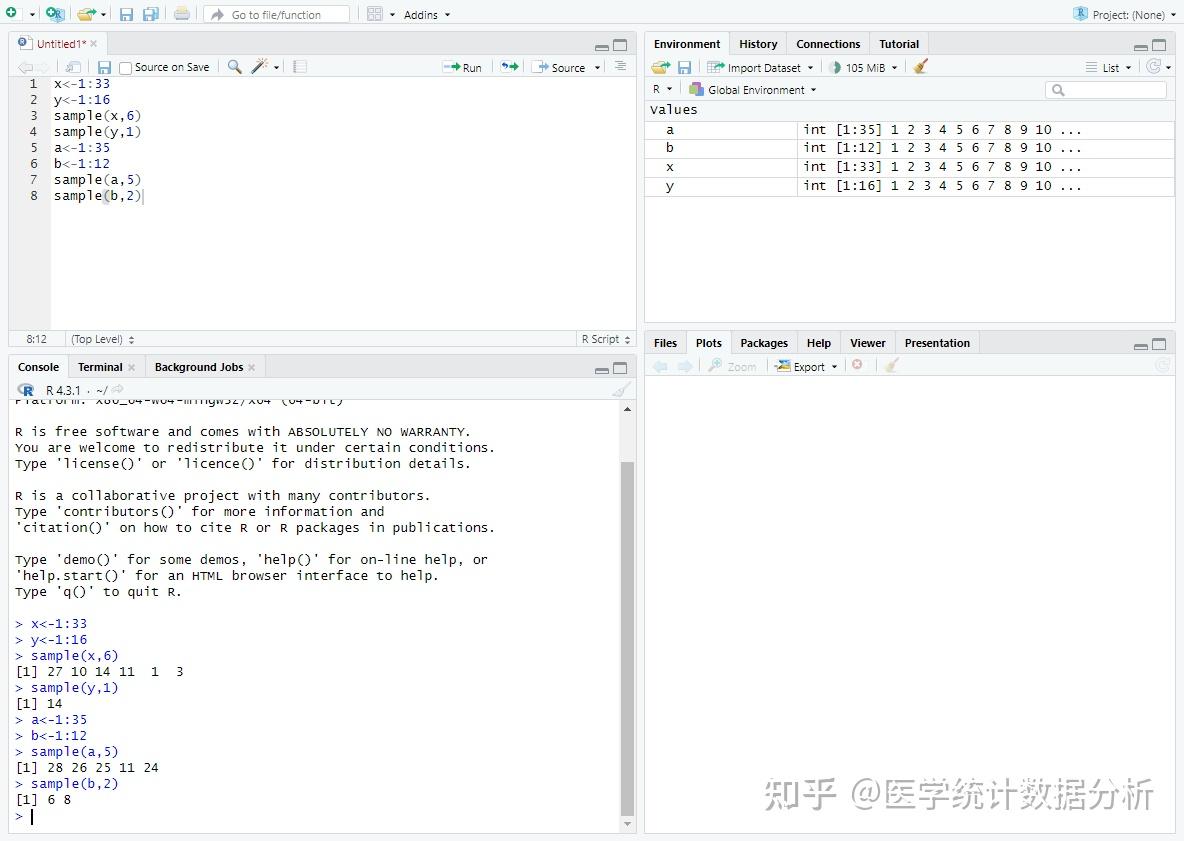Click the code tools magic wand icon
Viewport: 1184px width, 841px height.
[x=259, y=66]
